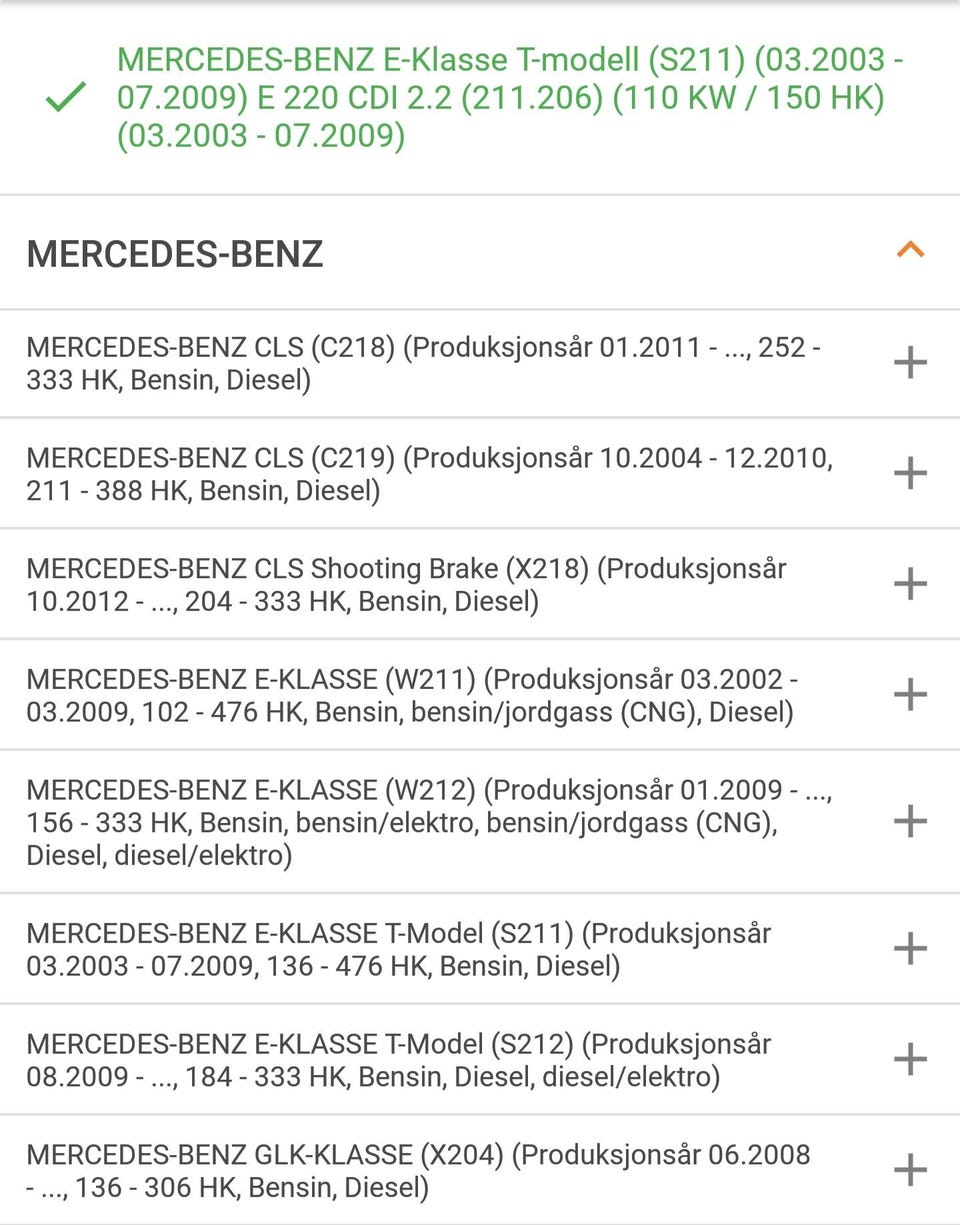960x1225 pixels.
Task: Select the green E 220 CDI vehicle text
Action: pos(510,97)
